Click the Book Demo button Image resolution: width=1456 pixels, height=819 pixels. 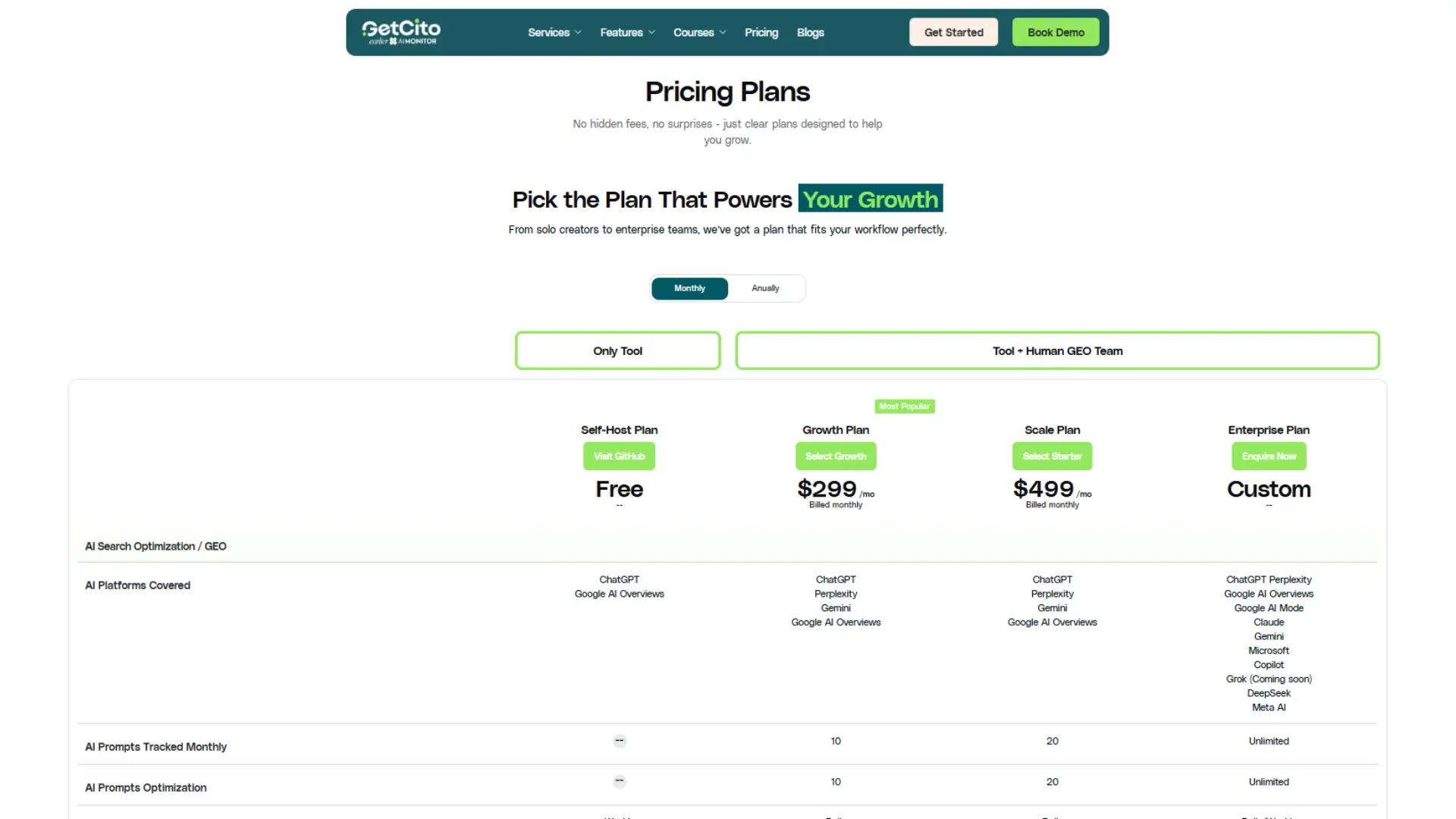(1055, 32)
